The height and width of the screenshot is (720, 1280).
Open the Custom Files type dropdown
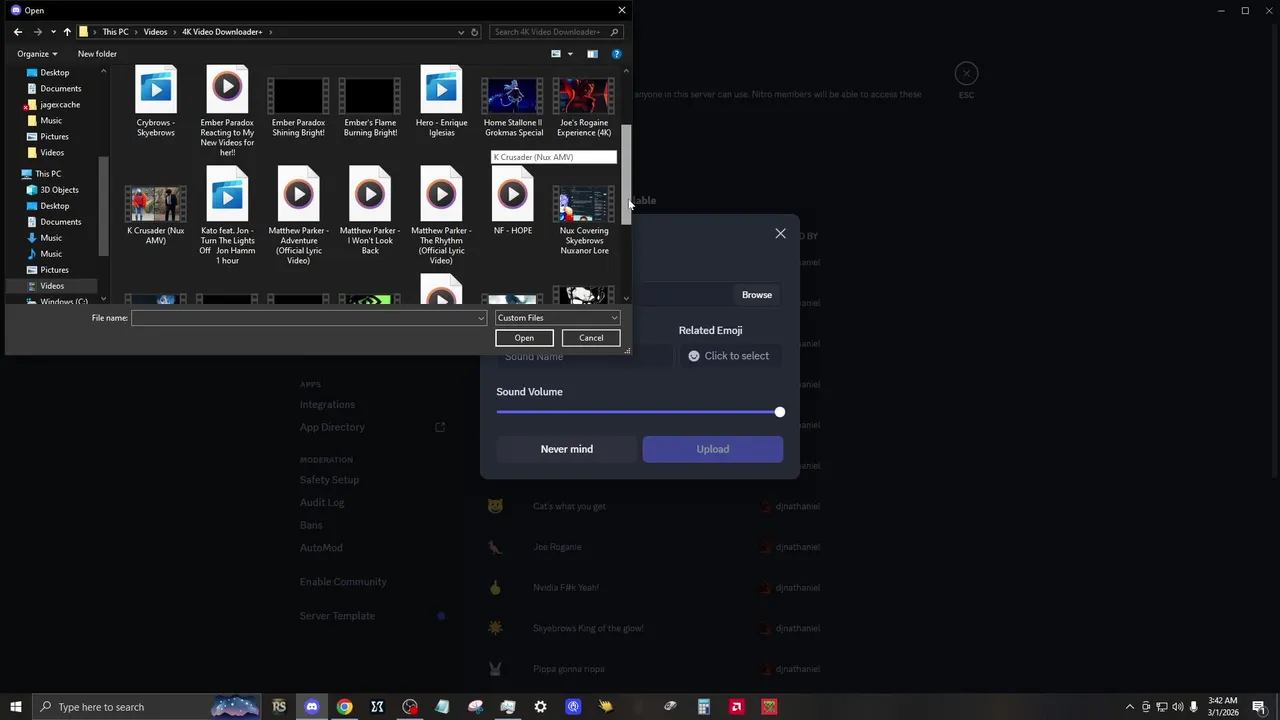click(x=557, y=318)
